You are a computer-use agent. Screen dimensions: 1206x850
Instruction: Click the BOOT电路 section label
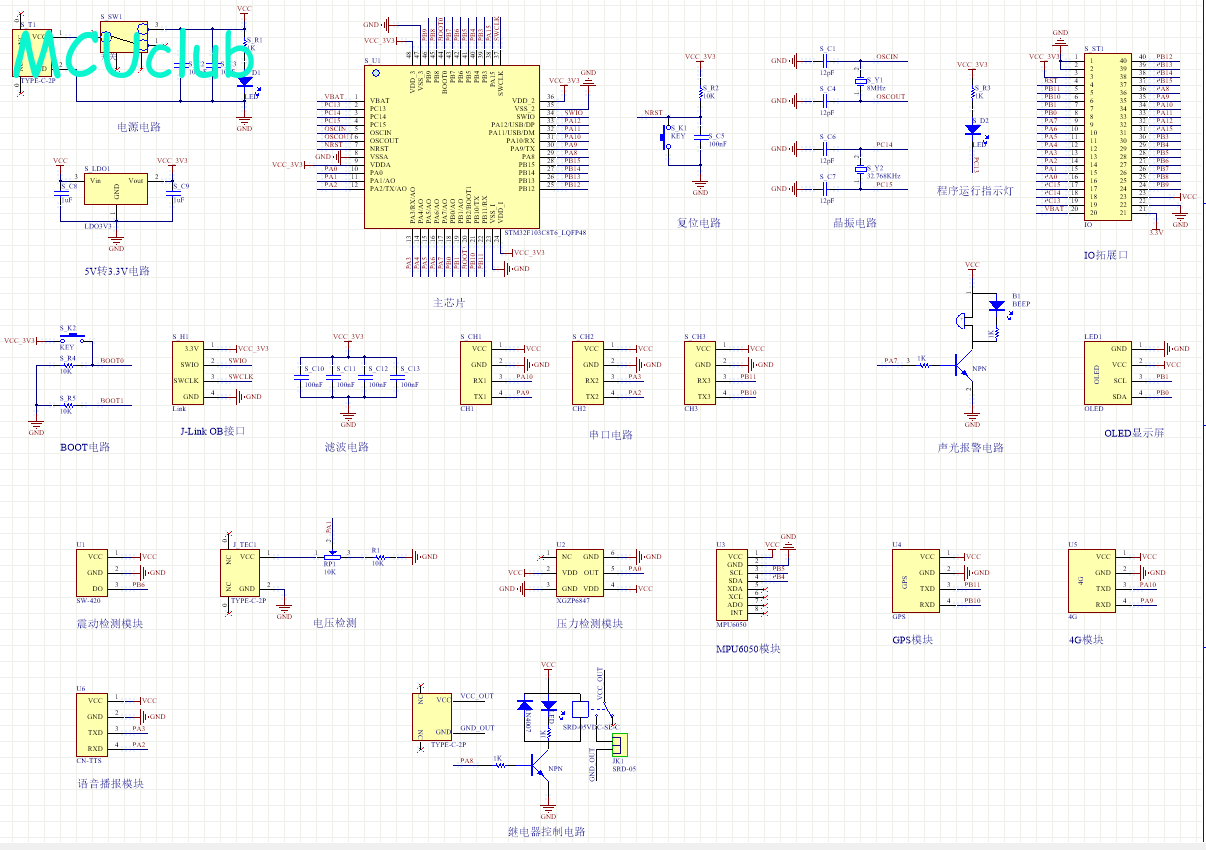click(x=85, y=447)
